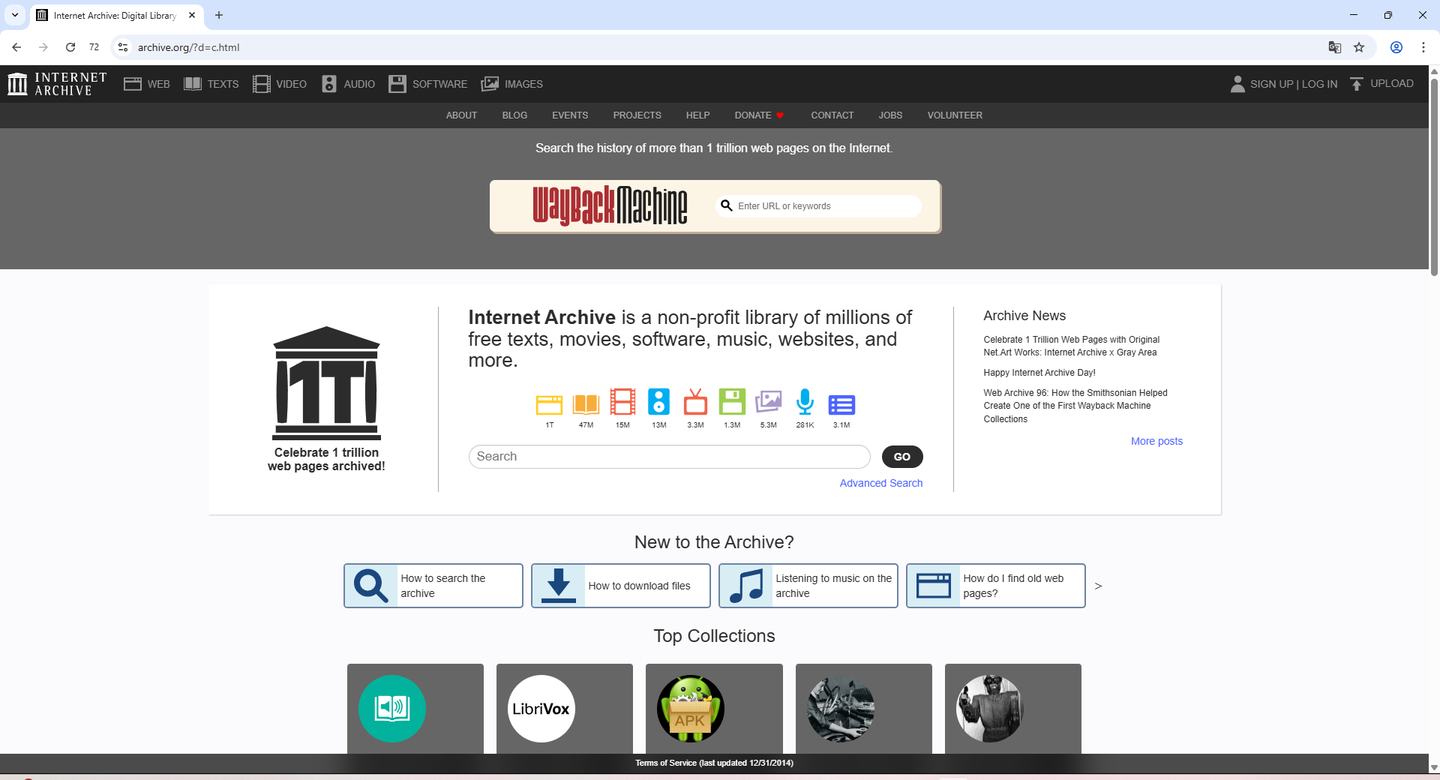Open the Texts section in the top navigation
Image resolution: width=1440 pixels, height=780 pixels.
[x=211, y=84]
